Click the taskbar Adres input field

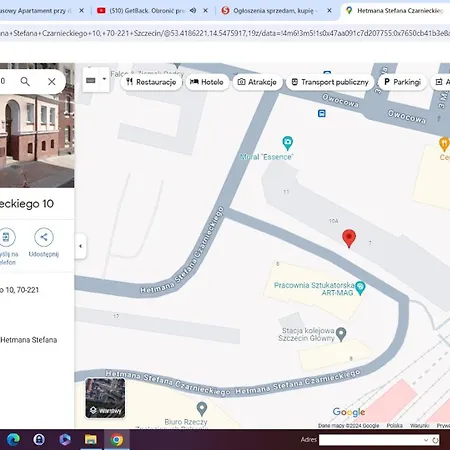(x=371, y=440)
